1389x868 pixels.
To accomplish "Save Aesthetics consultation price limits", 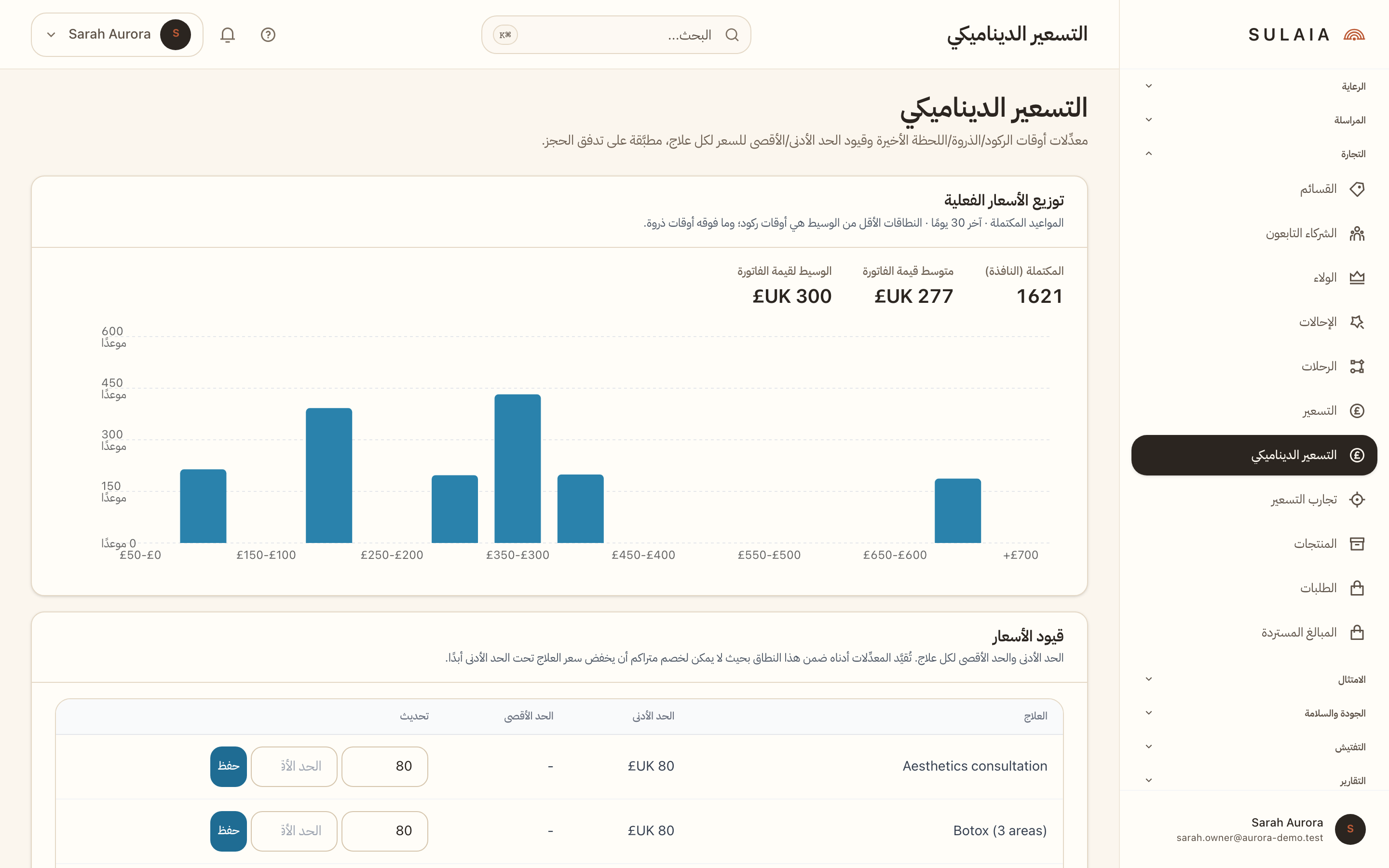I will click(229, 766).
